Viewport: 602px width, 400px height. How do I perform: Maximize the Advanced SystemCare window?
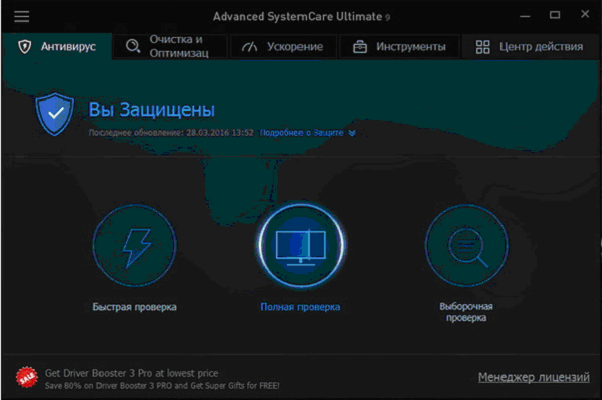[555, 15]
